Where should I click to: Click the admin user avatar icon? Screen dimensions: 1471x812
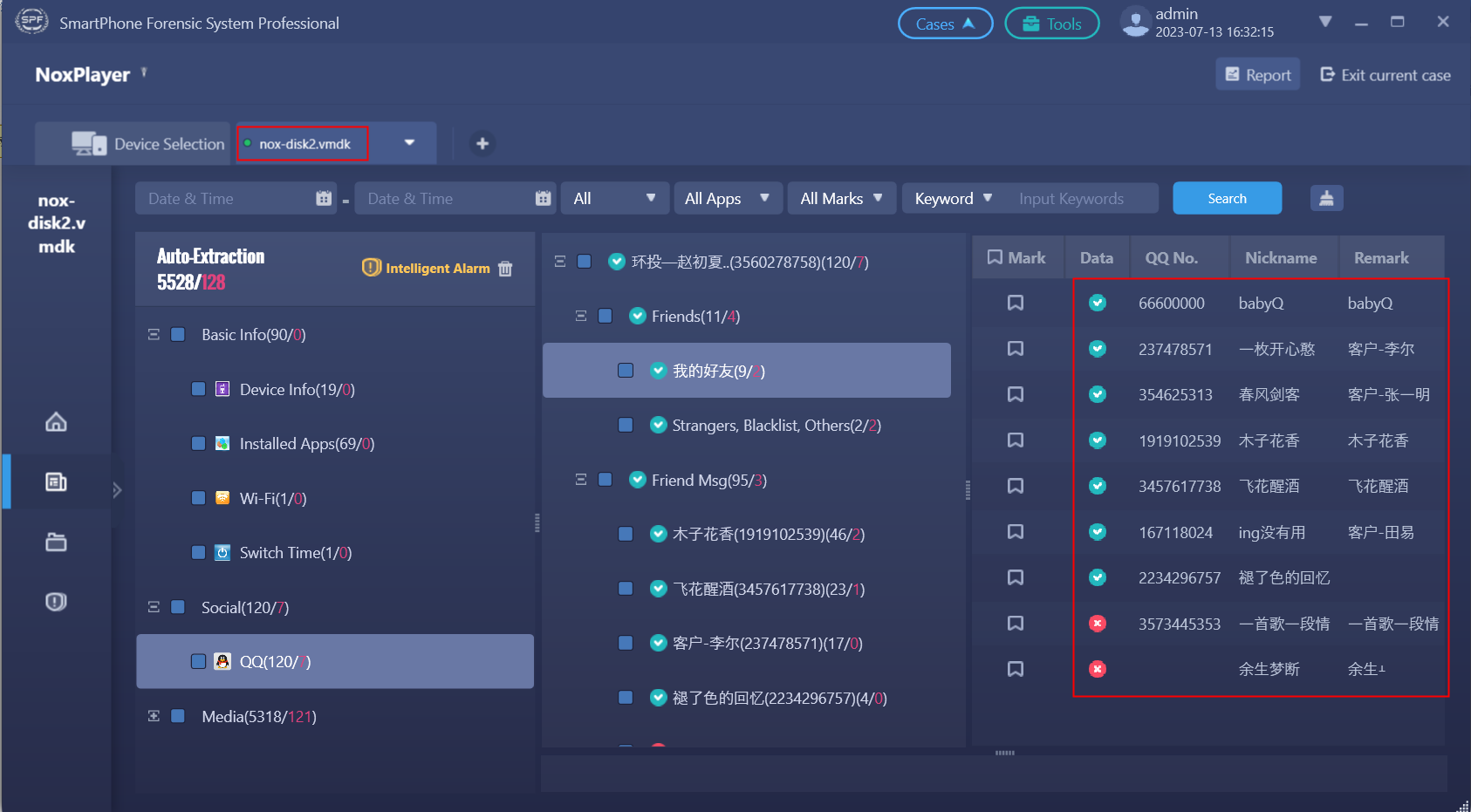1135,23
